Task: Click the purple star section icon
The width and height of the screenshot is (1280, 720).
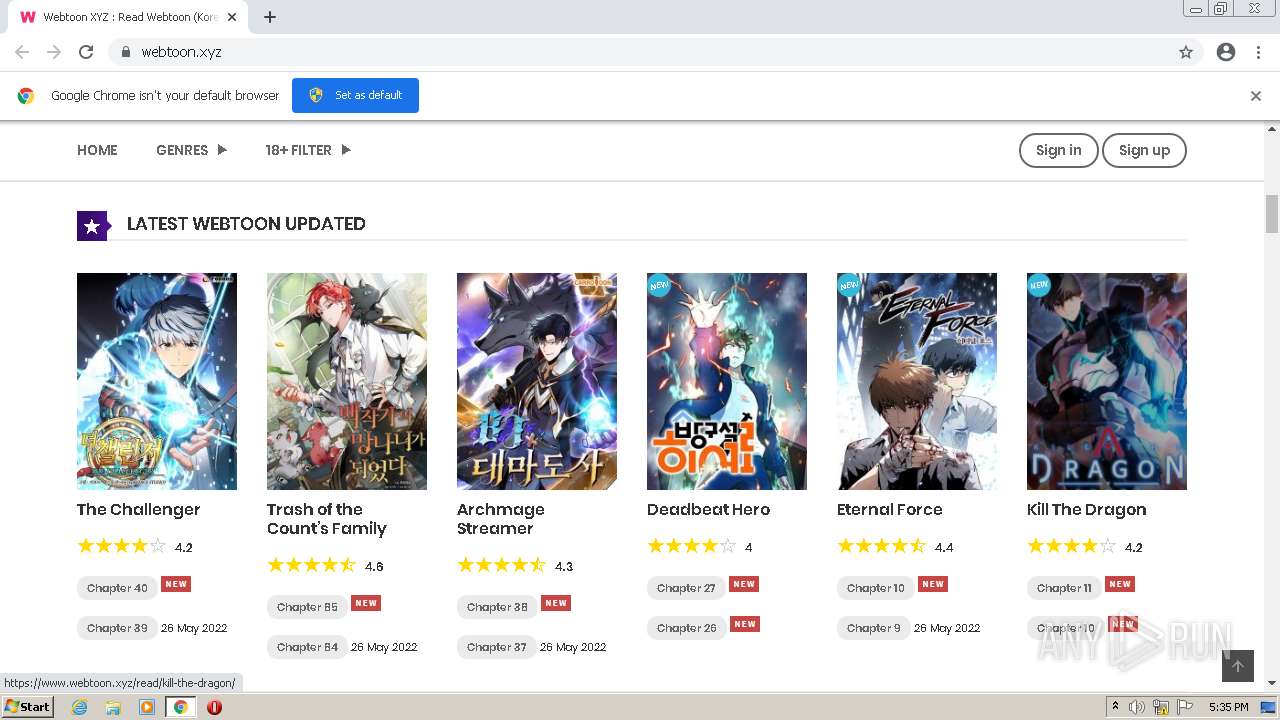Action: point(92,226)
